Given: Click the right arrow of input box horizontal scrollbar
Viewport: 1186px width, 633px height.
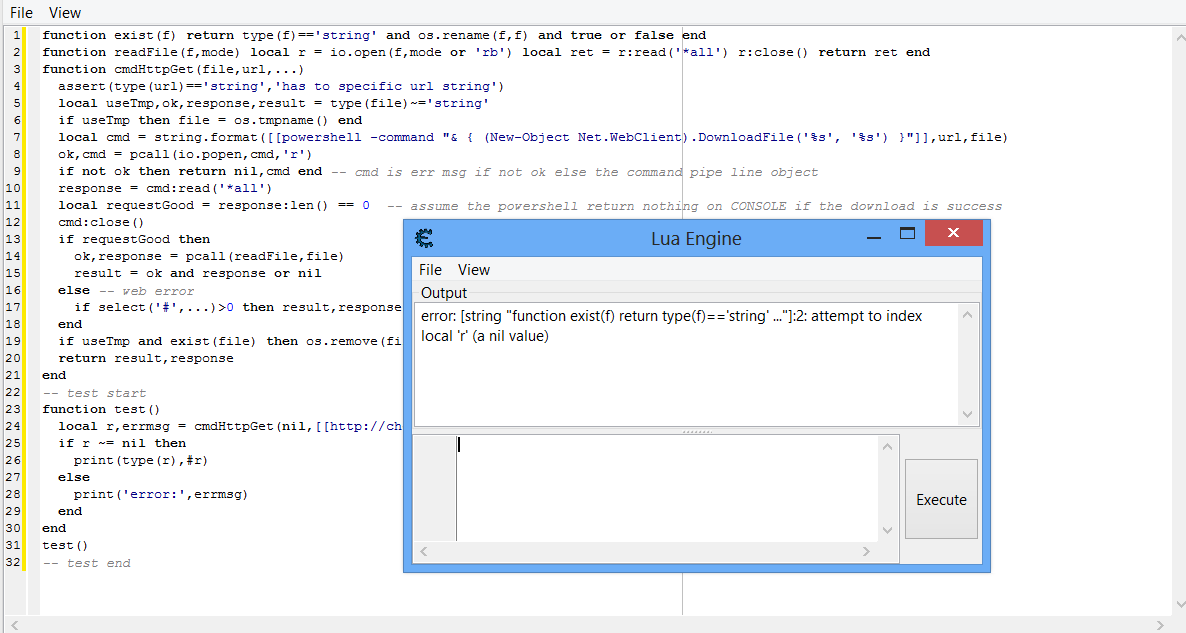Looking at the screenshot, I should 866,552.
